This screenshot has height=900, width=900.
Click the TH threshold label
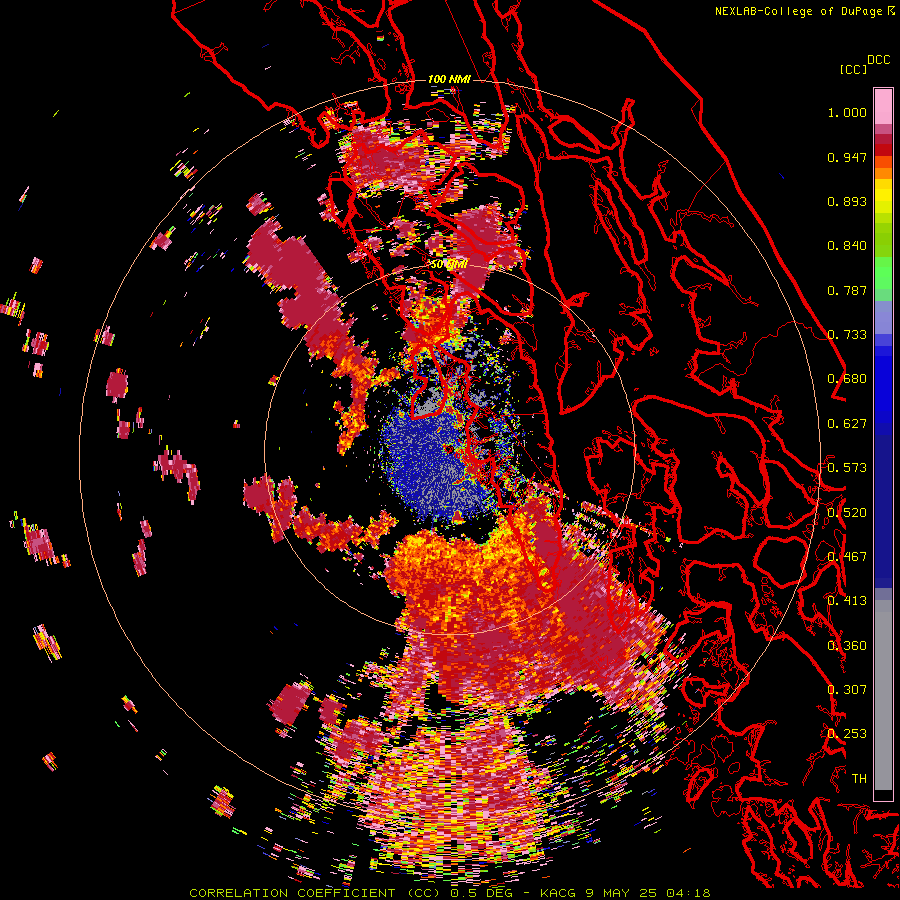point(859,779)
